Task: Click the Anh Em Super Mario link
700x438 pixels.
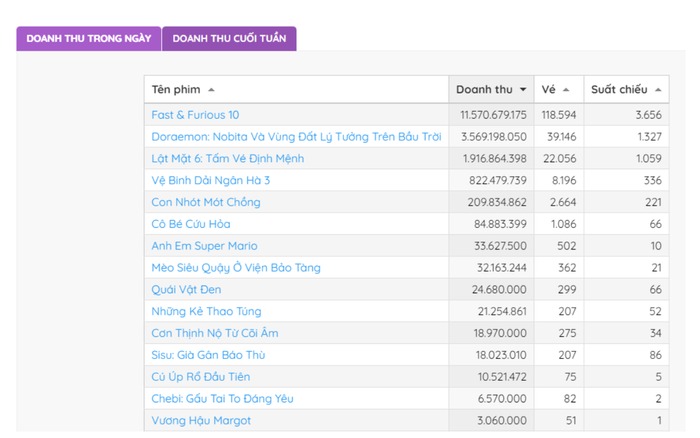Action: coord(204,246)
